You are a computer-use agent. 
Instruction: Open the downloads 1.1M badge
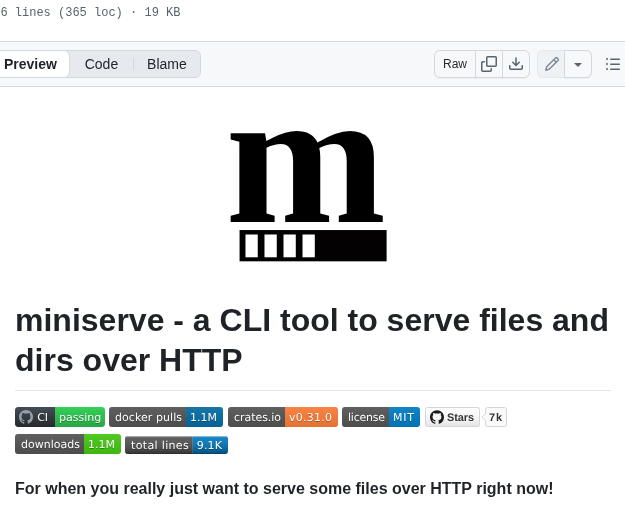tap(68, 445)
